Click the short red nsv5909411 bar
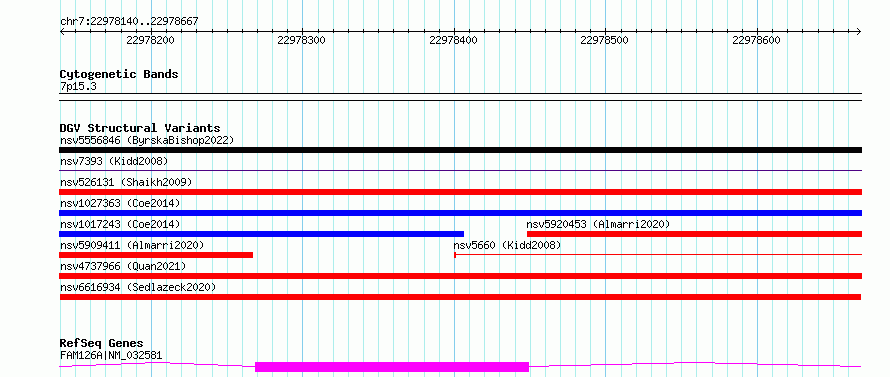The width and height of the screenshot is (890, 377). coord(156,255)
